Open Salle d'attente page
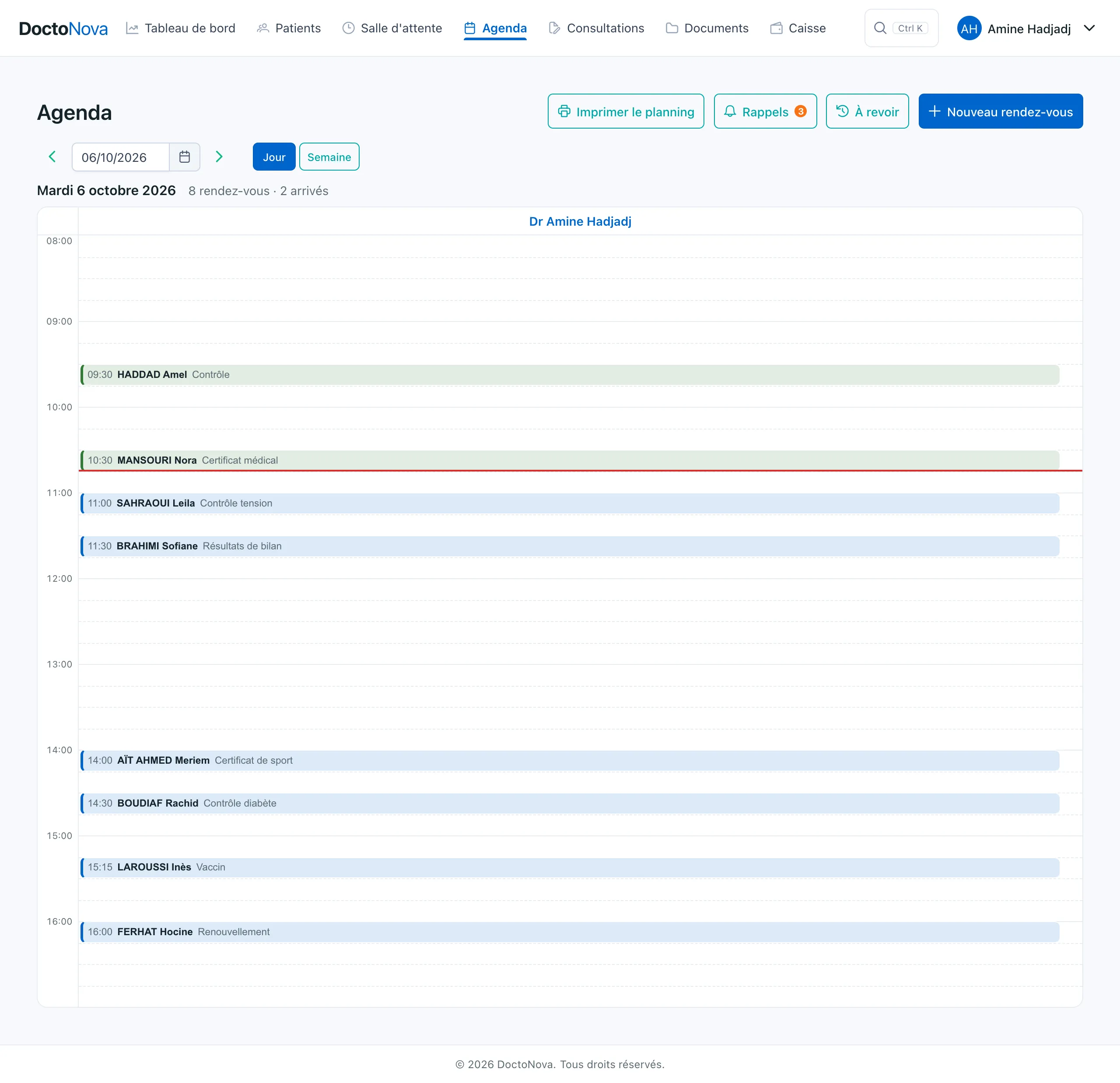 coord(392,28)
